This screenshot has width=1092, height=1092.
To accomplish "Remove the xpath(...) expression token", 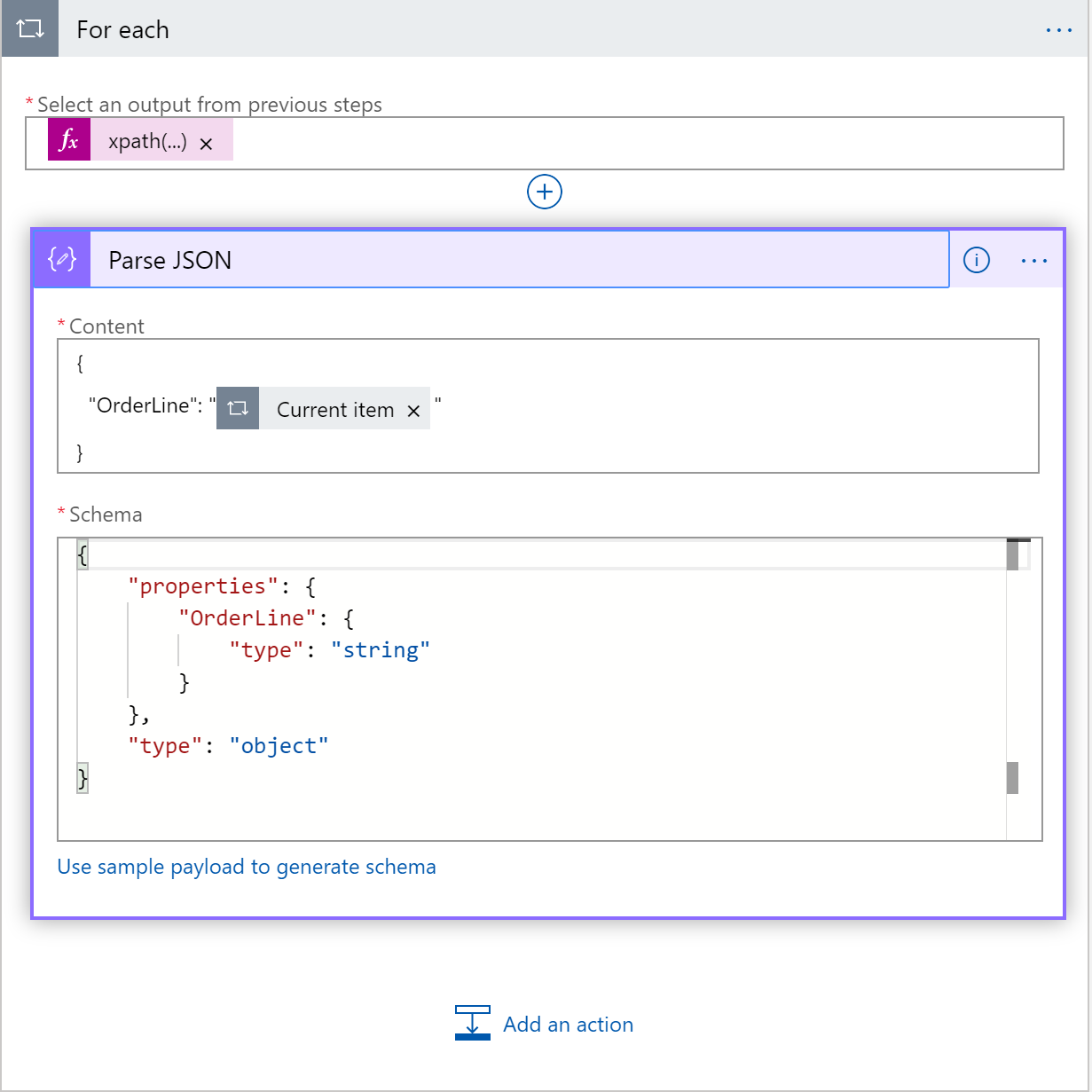I will [x=206, y=142].
